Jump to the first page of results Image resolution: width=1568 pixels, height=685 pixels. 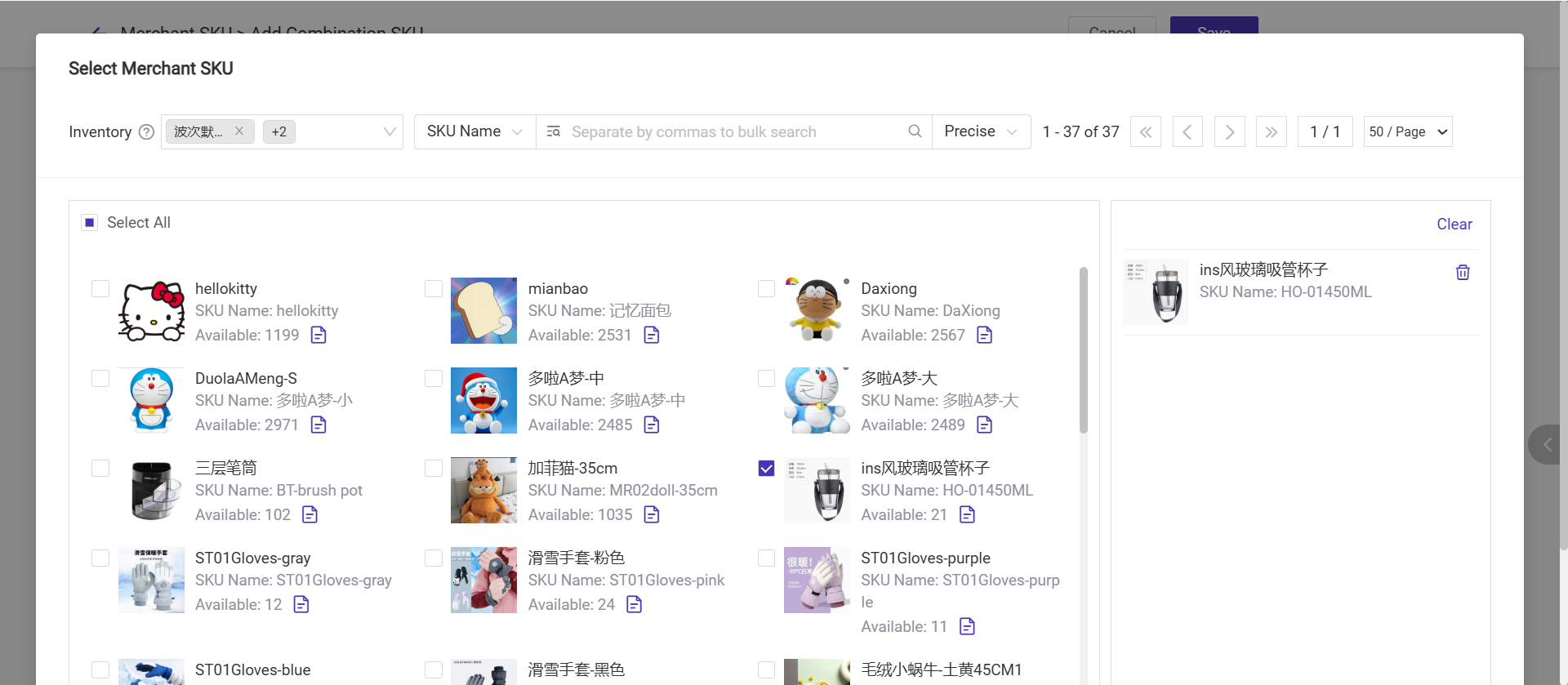click(1146, 132)
